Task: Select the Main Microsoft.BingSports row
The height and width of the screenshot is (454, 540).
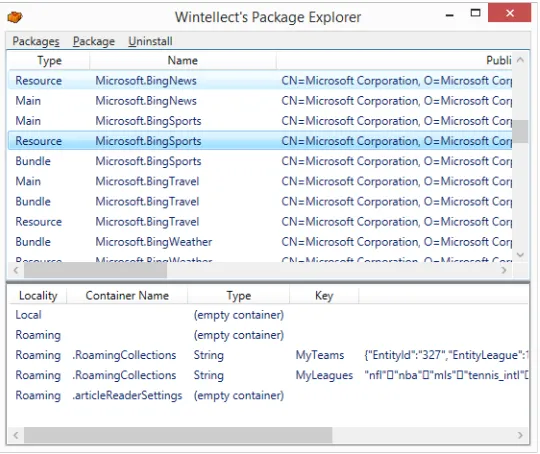Action: click(x=260, y=121)
